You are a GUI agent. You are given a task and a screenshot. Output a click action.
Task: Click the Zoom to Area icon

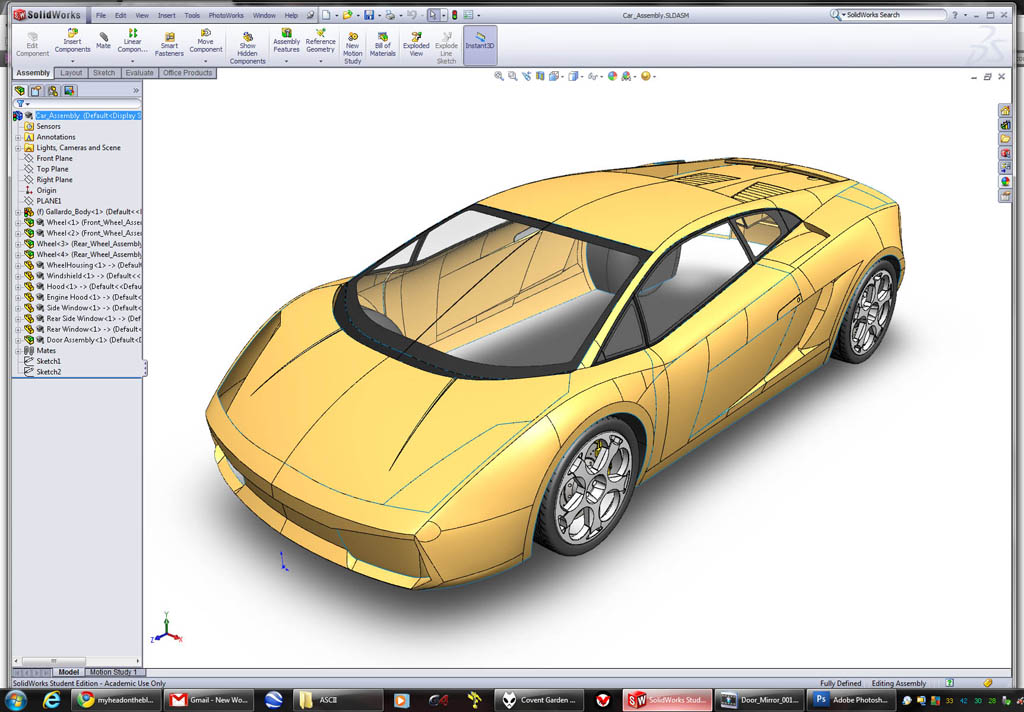point(513,76)
